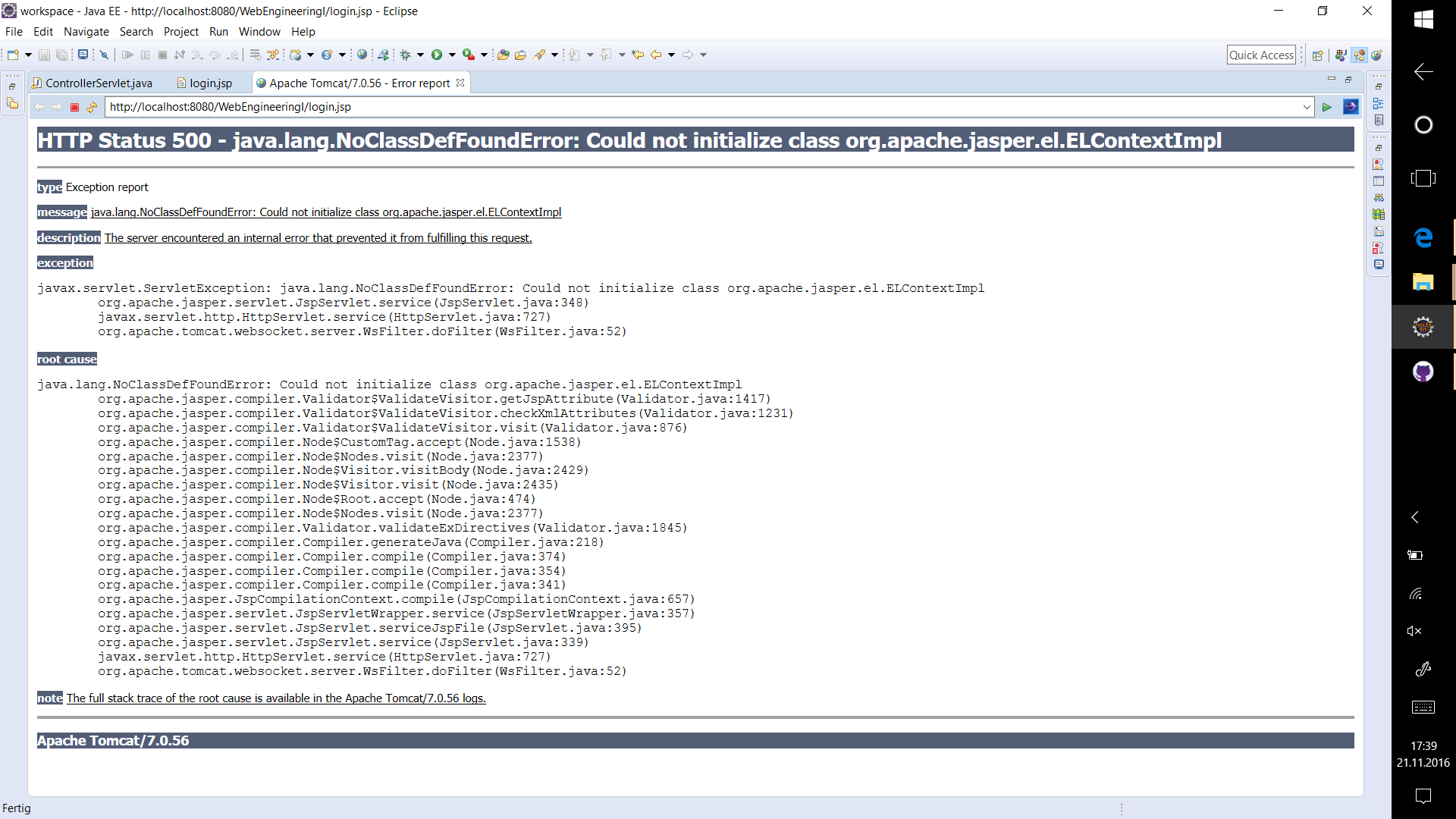Click the Task List view icon in right trim
This screenshot has height=819, width=1456.
1379,120
